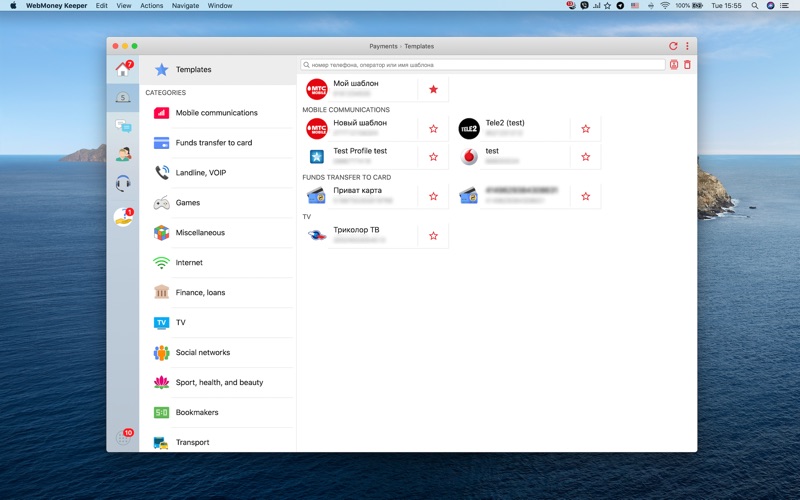
Task: Expand the Mobile communications category
Action: click(216, 113)
